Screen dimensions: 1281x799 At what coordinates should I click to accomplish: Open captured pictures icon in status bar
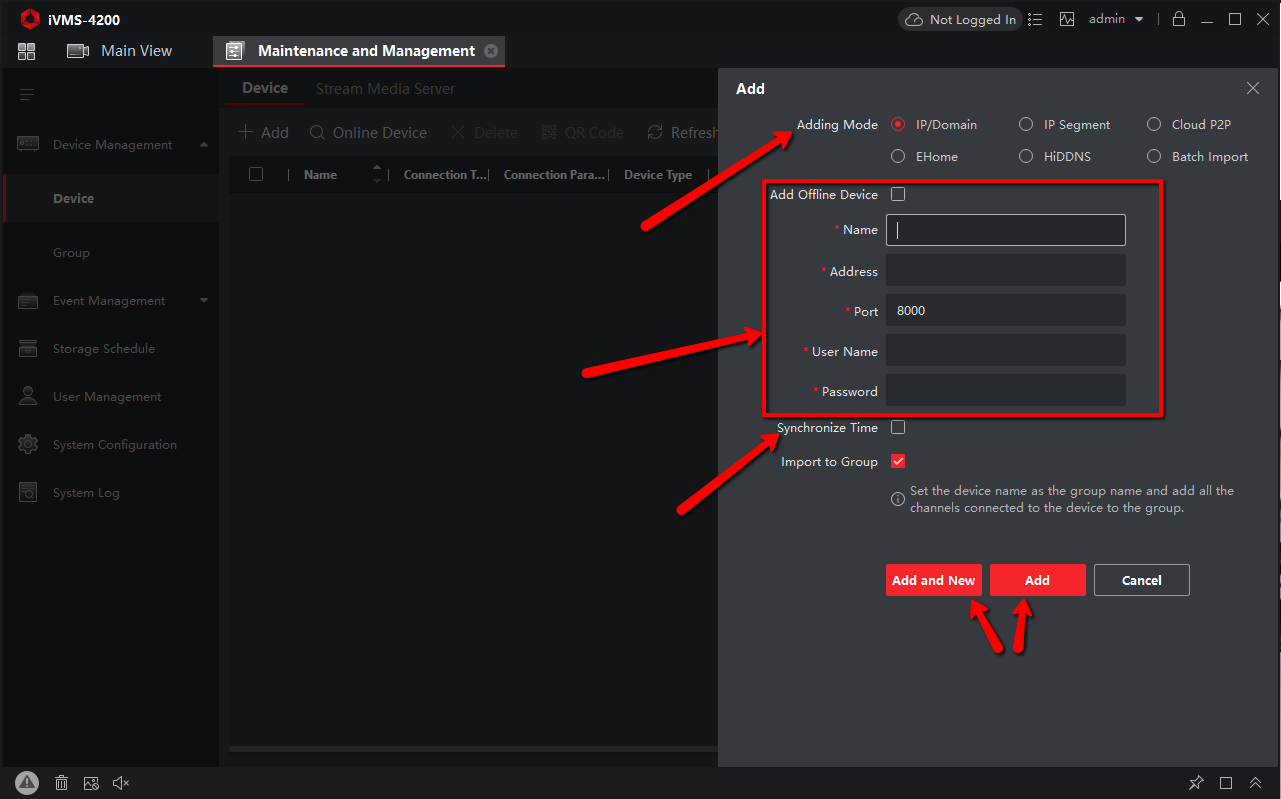(x=91, y=783)
